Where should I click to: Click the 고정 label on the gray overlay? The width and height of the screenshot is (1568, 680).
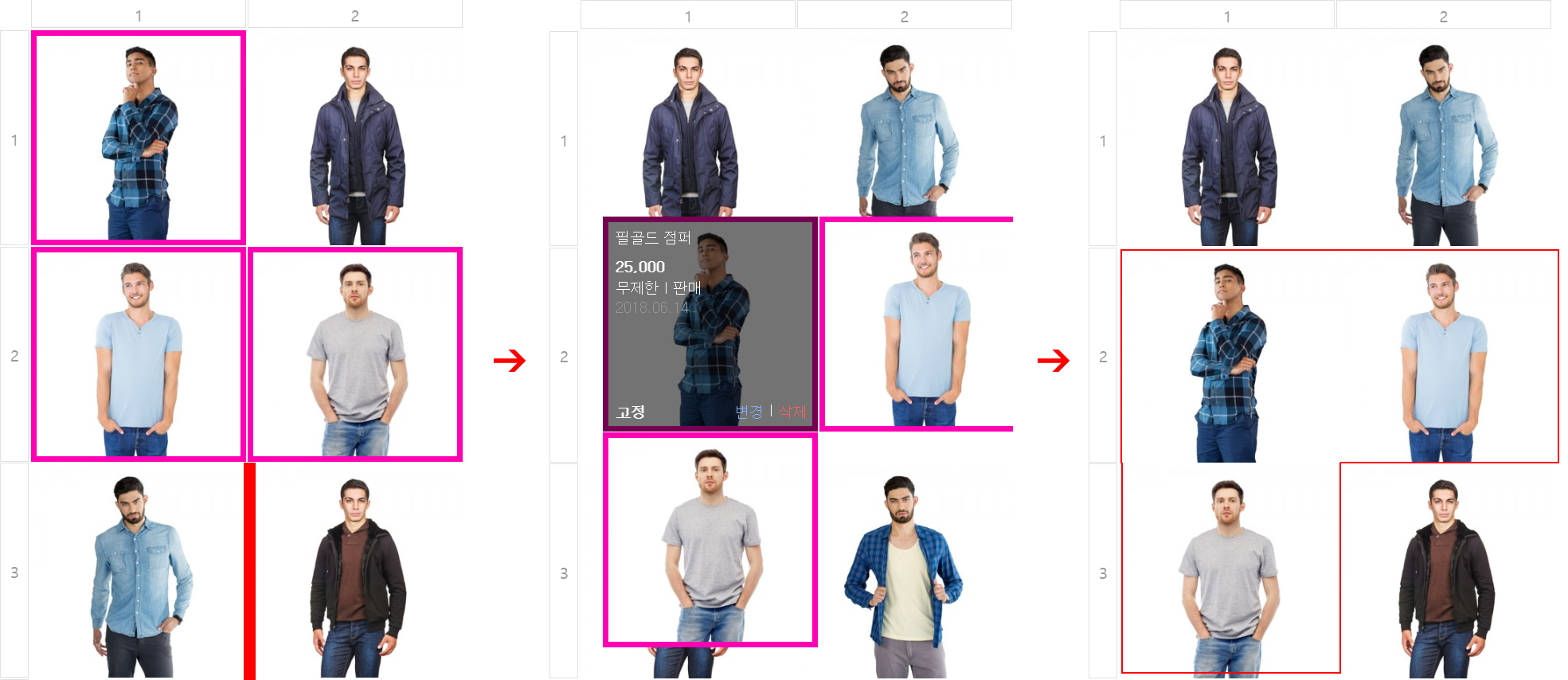pos(630,412)
